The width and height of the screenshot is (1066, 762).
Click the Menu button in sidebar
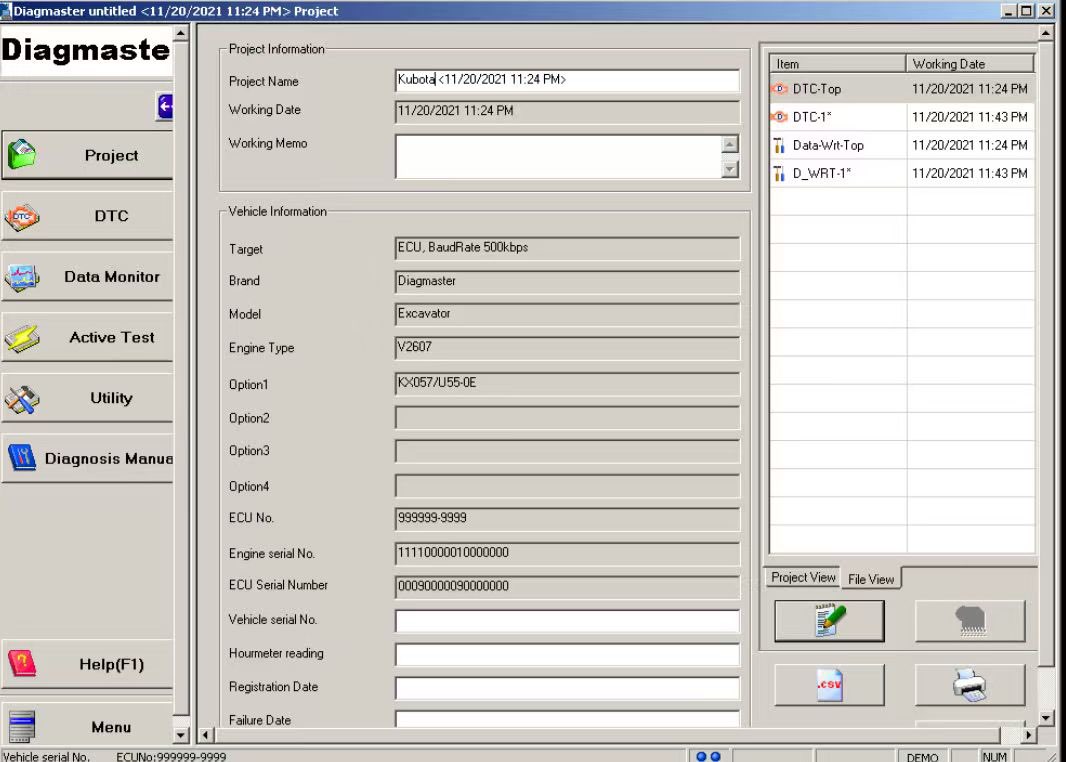click(87, 727)
